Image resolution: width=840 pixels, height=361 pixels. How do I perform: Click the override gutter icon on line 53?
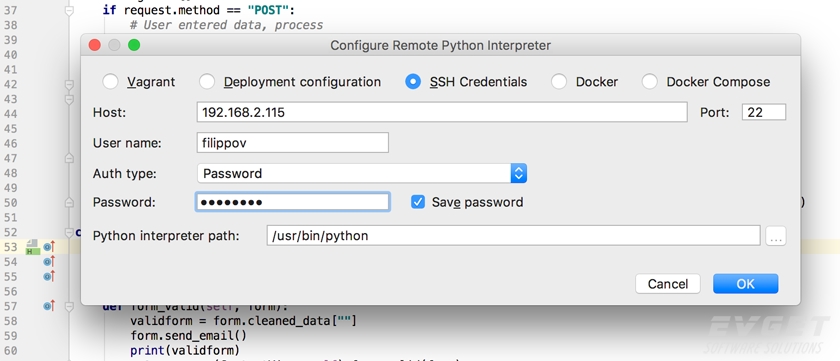point(49,247)
